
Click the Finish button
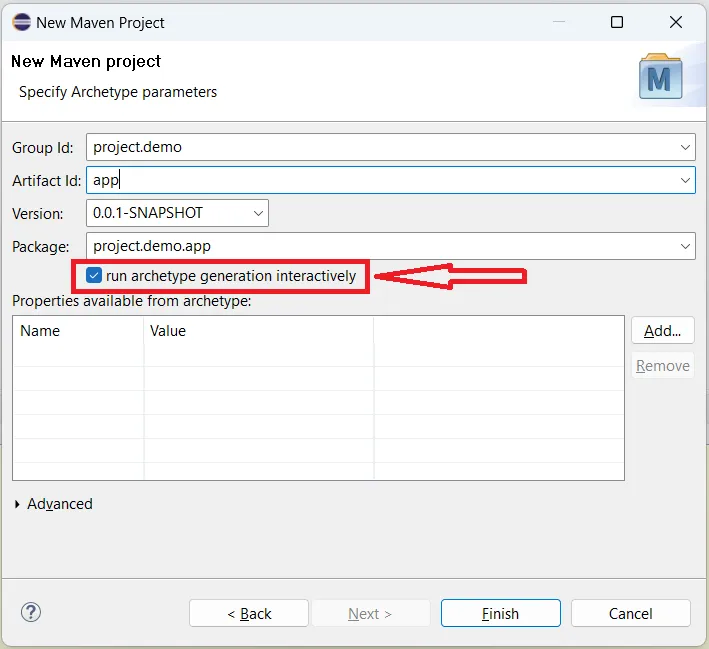[501, 613]
